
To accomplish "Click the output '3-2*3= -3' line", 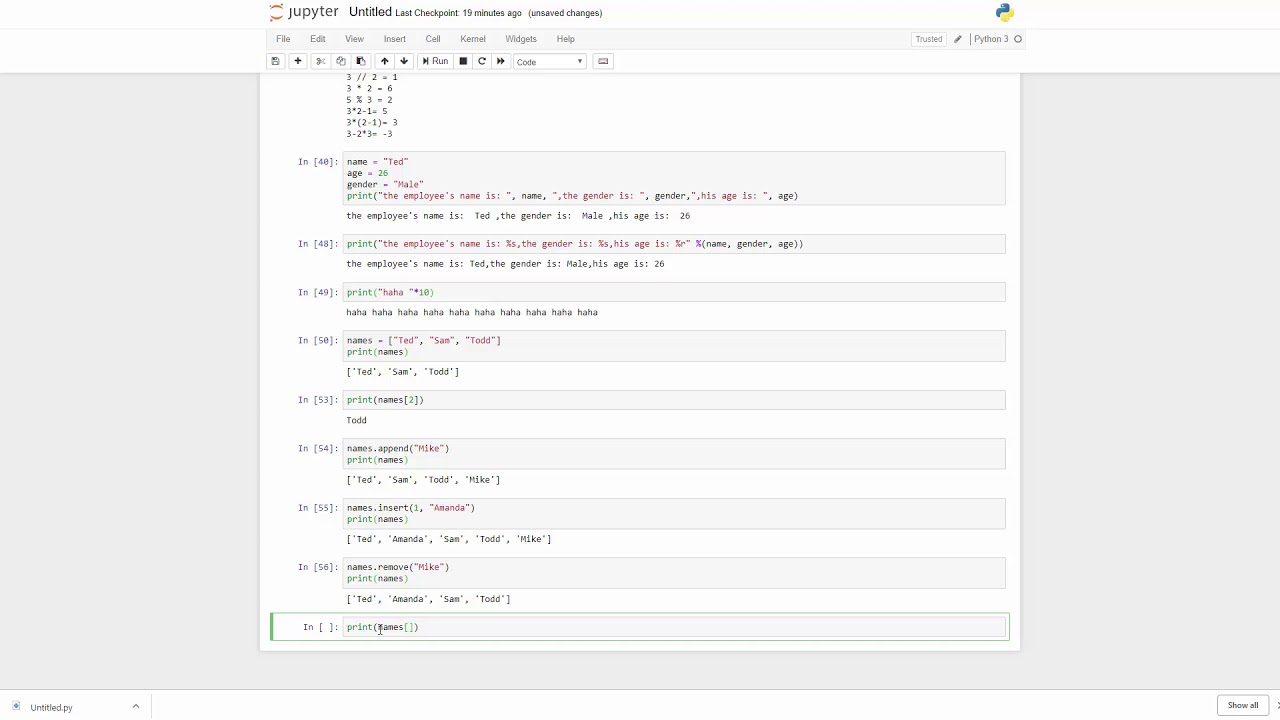I will (369, 134).
